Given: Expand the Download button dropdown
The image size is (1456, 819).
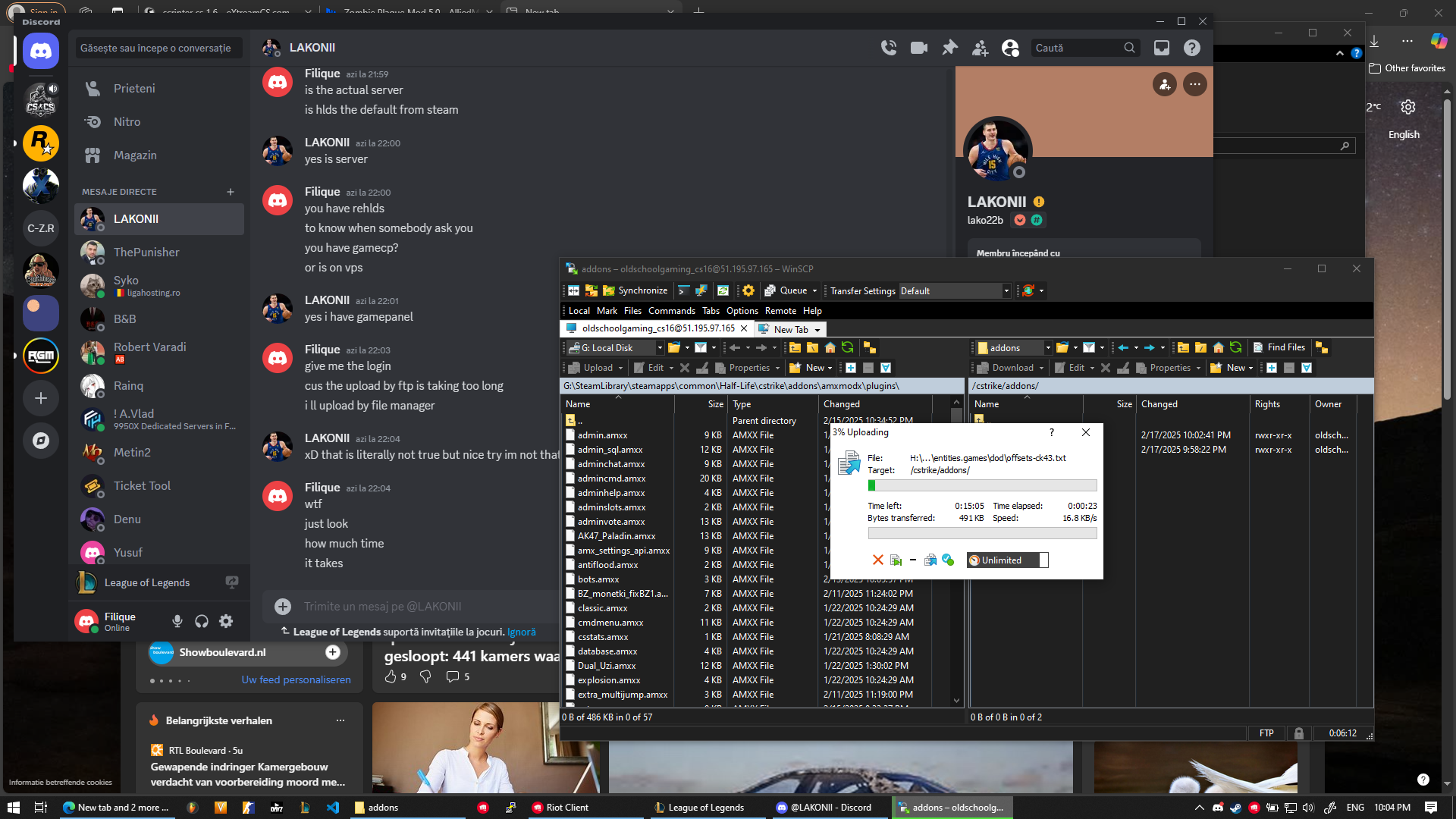Looking at the screenshot, I should 1041,369.
